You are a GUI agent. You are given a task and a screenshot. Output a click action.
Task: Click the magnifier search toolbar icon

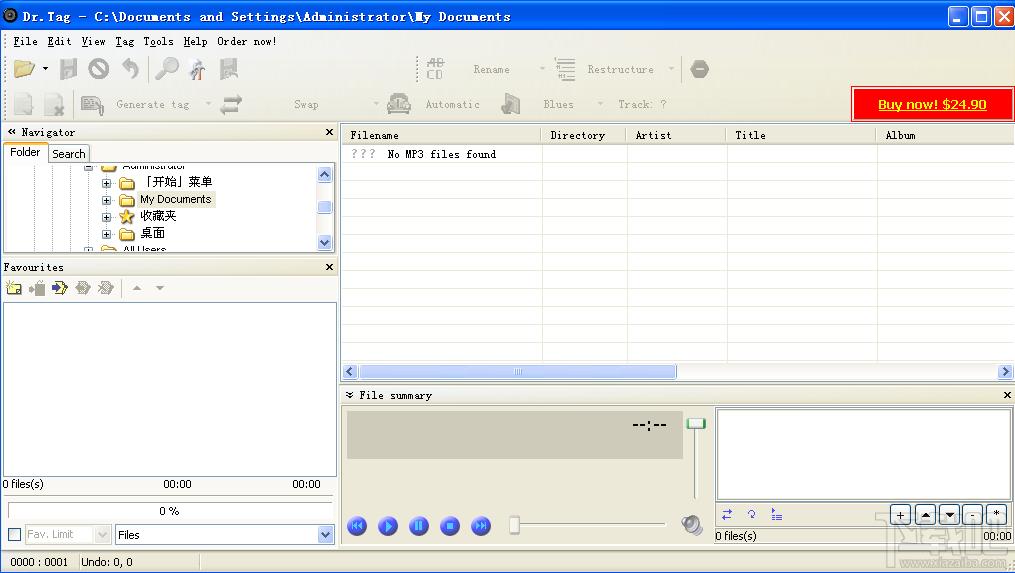pyautogui.click(x=167, y=69)
